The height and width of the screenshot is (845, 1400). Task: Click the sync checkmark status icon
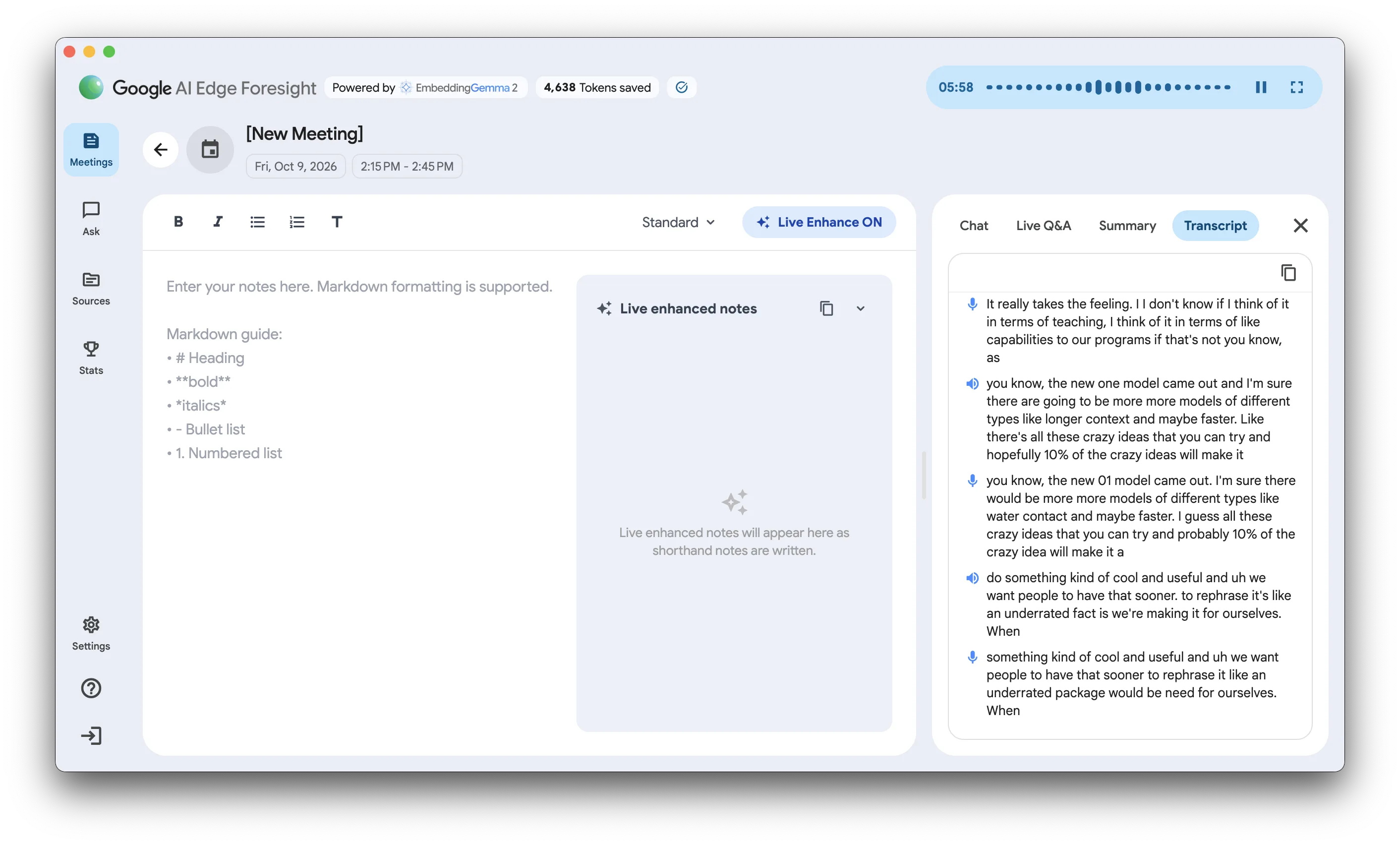click(682, 87)
